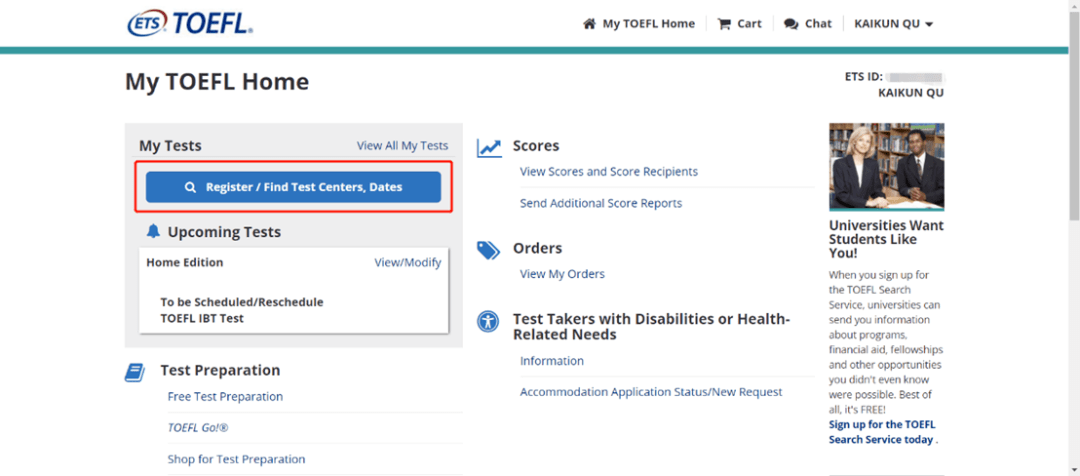Image resolution: width=1080 pixels, height=476 pixels.
Task: Click the Orders tag icon
Action: click(x=488, y=250)
